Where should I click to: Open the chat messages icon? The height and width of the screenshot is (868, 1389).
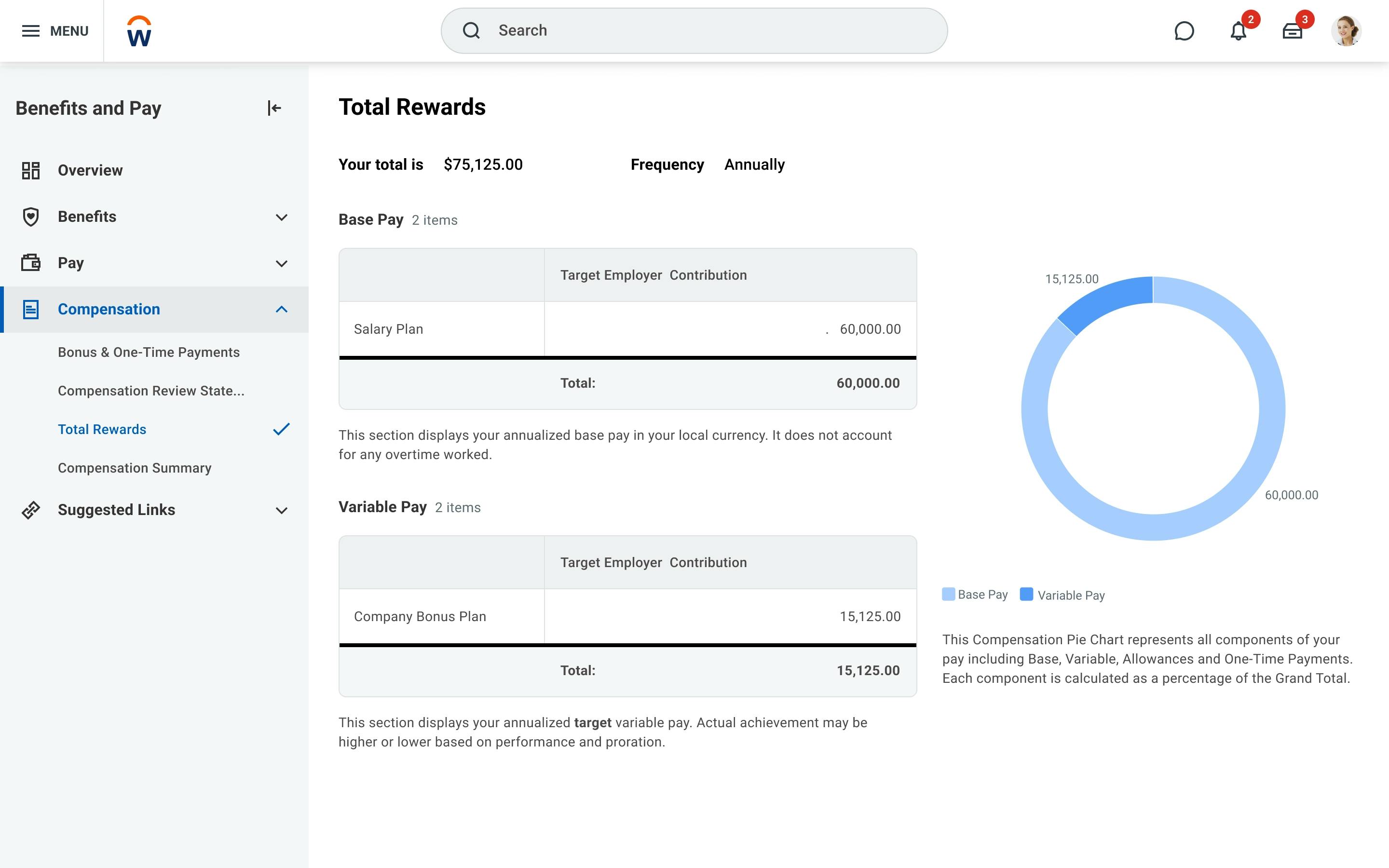1184,31
